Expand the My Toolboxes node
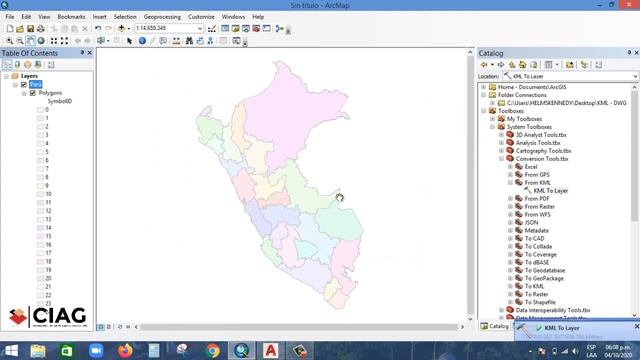The image size is (640, 360). [492, 119]
